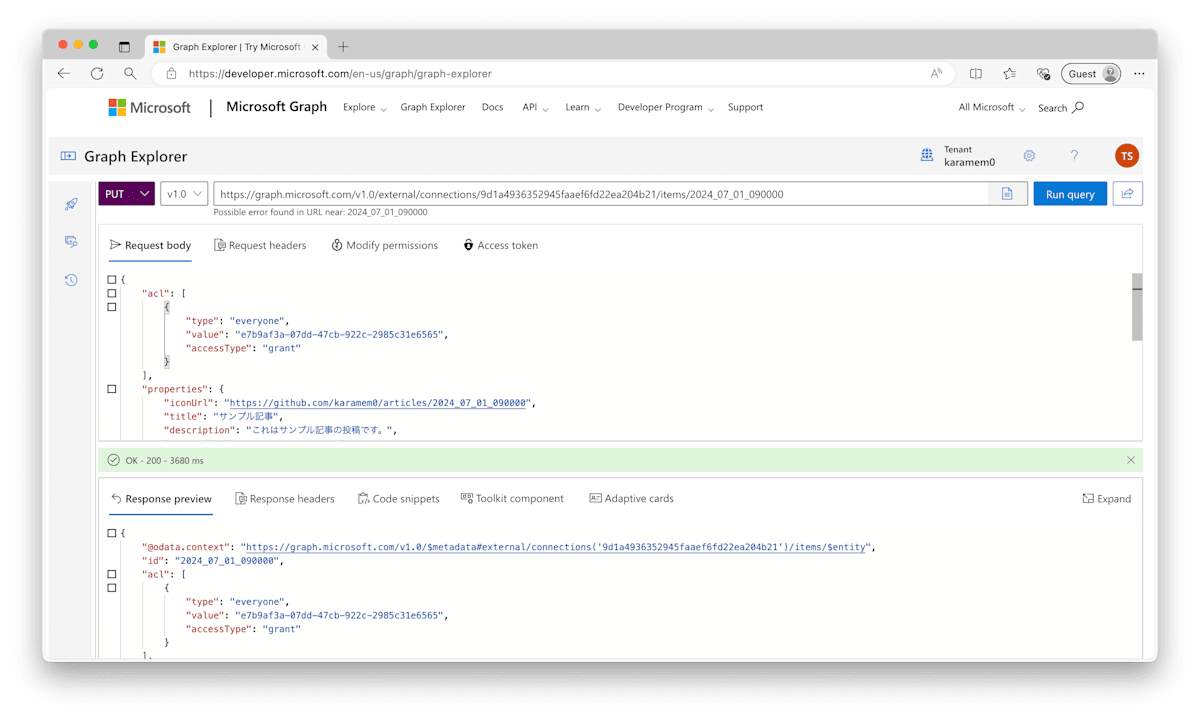Open the v1.0 version dropdown
Screen dimensions: 1200x718
(184, 194)
